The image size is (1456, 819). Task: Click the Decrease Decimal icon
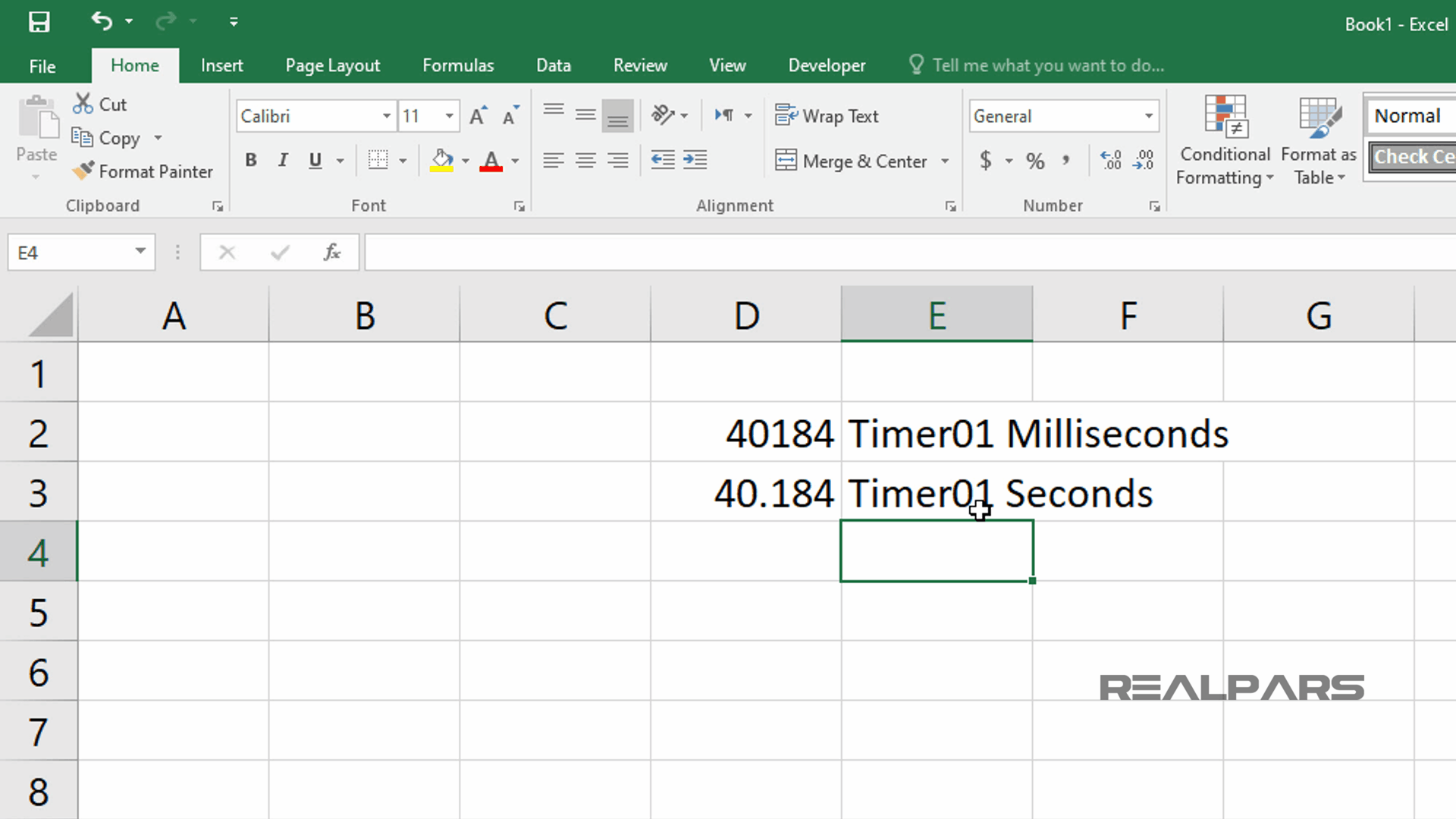coord(1145,160)
